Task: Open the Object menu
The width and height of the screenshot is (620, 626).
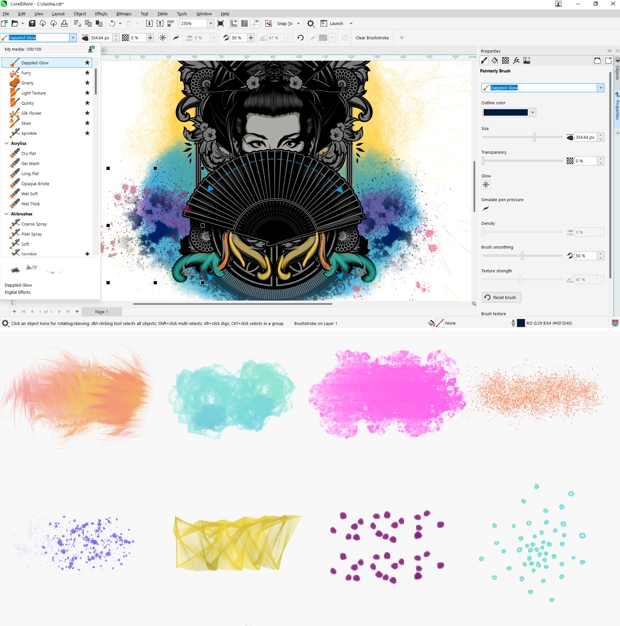Action: (80, 14)
